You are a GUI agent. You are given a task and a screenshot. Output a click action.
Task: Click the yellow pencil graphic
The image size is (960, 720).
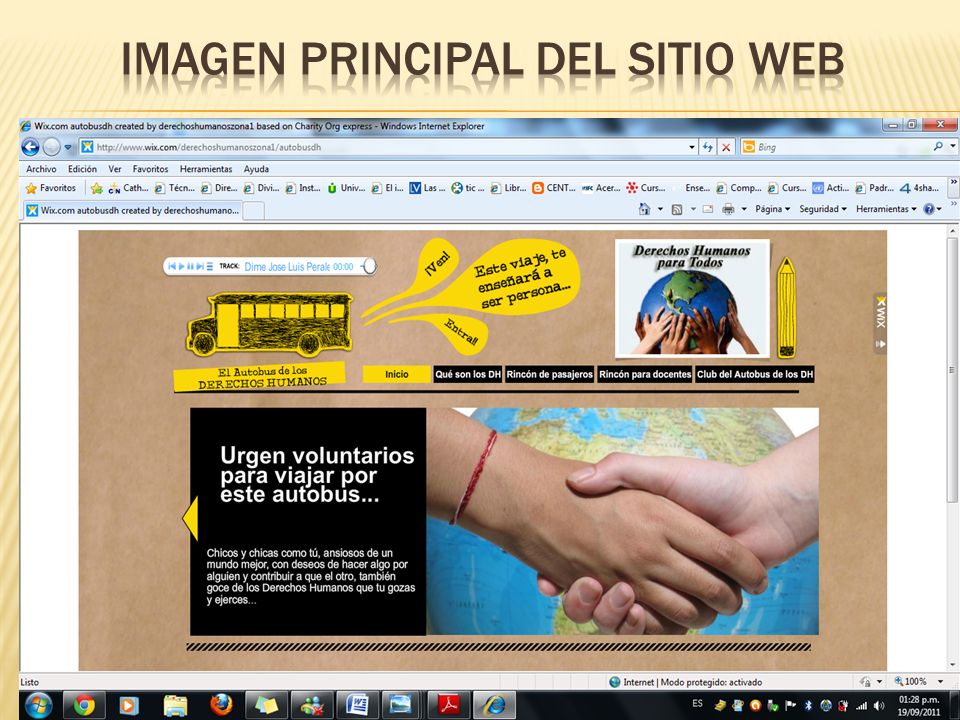click(x=786, y=307)
